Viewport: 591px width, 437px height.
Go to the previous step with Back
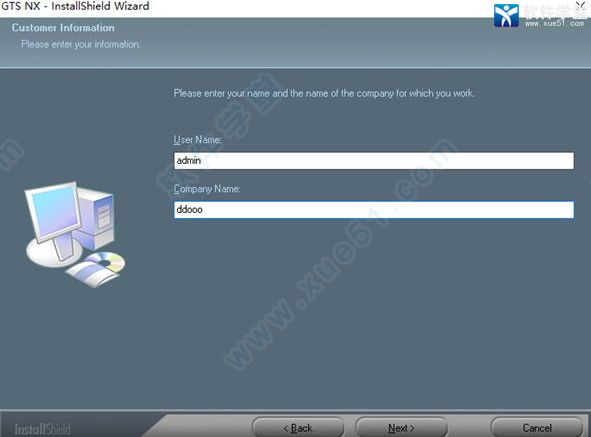(298, 428)
